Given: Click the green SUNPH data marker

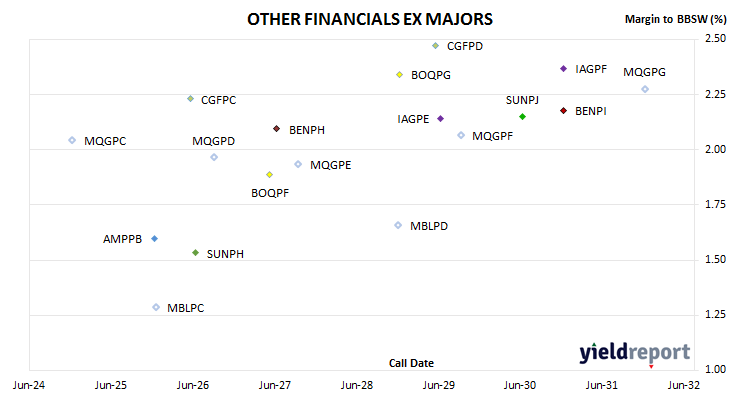Looking at the screenshot, I should [196, 253].
